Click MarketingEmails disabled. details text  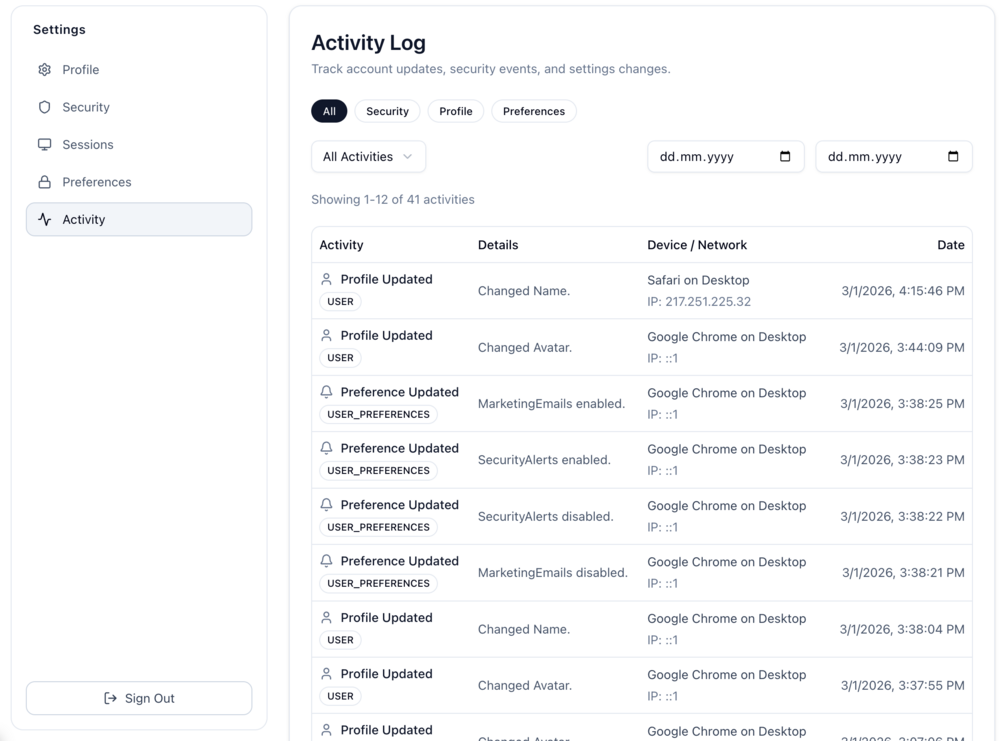coord(552,573)
